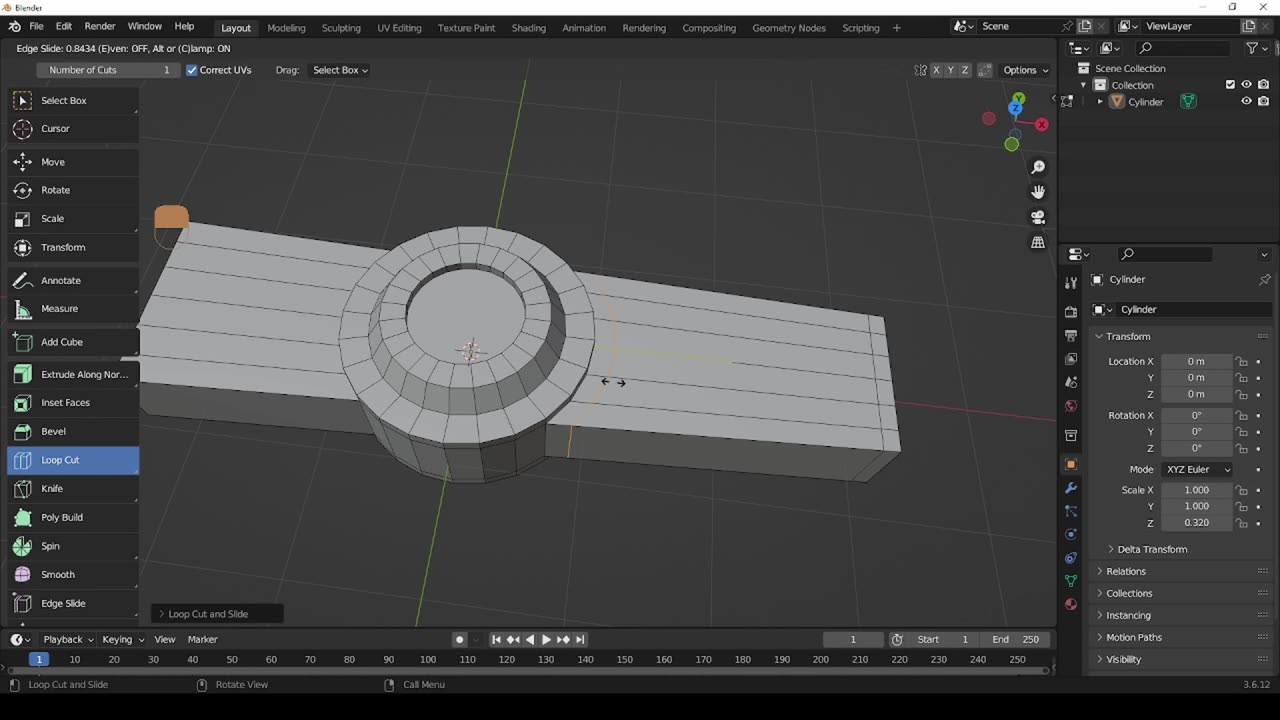Viewport: 1280px width, 720px height.
Task: Click the Scale Z value field
Action: click(1196, 523)
